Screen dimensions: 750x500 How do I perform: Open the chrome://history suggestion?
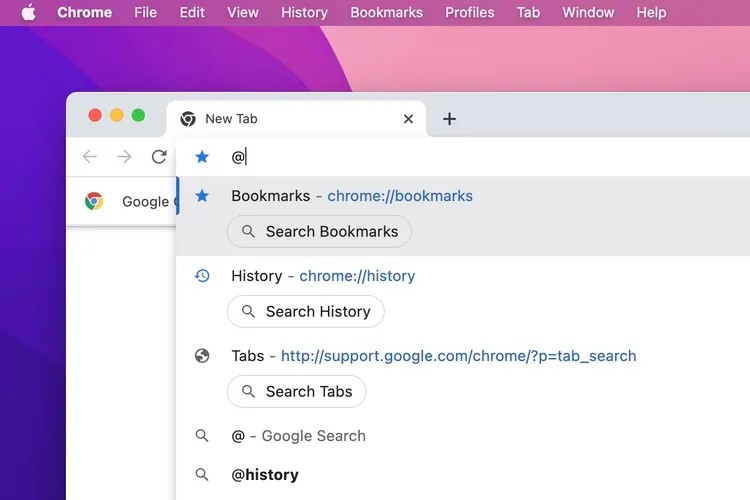357,276
